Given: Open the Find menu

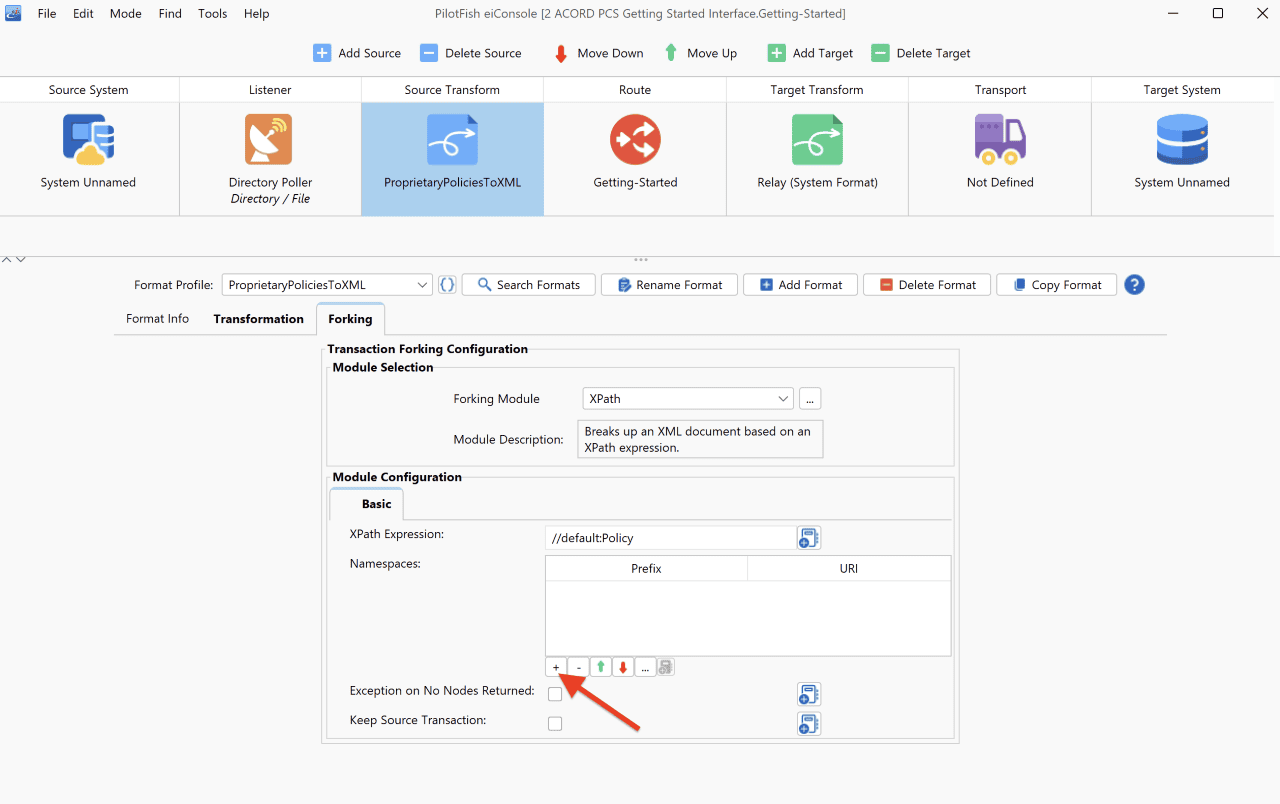Looking at the screenshot, I should pos(170,13).
